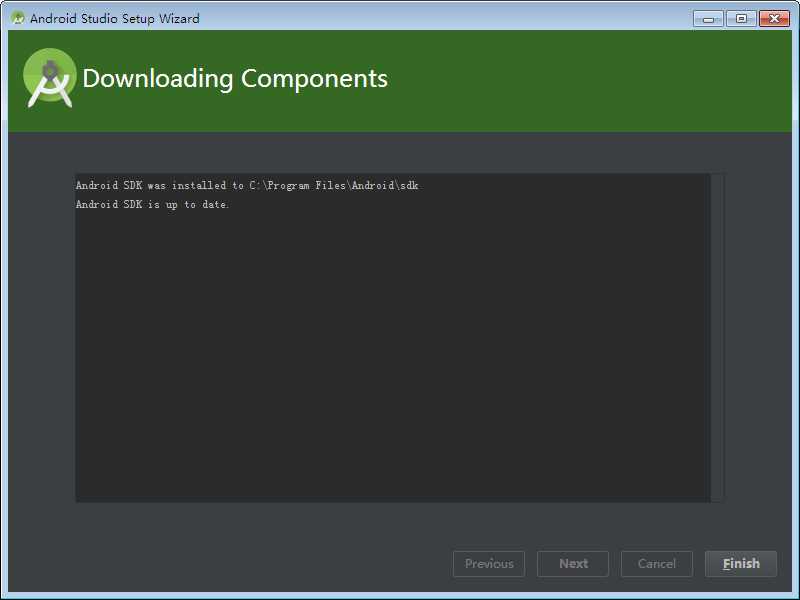Click 'Android Studio Setup Wizard' window title

tap(115, 19)
